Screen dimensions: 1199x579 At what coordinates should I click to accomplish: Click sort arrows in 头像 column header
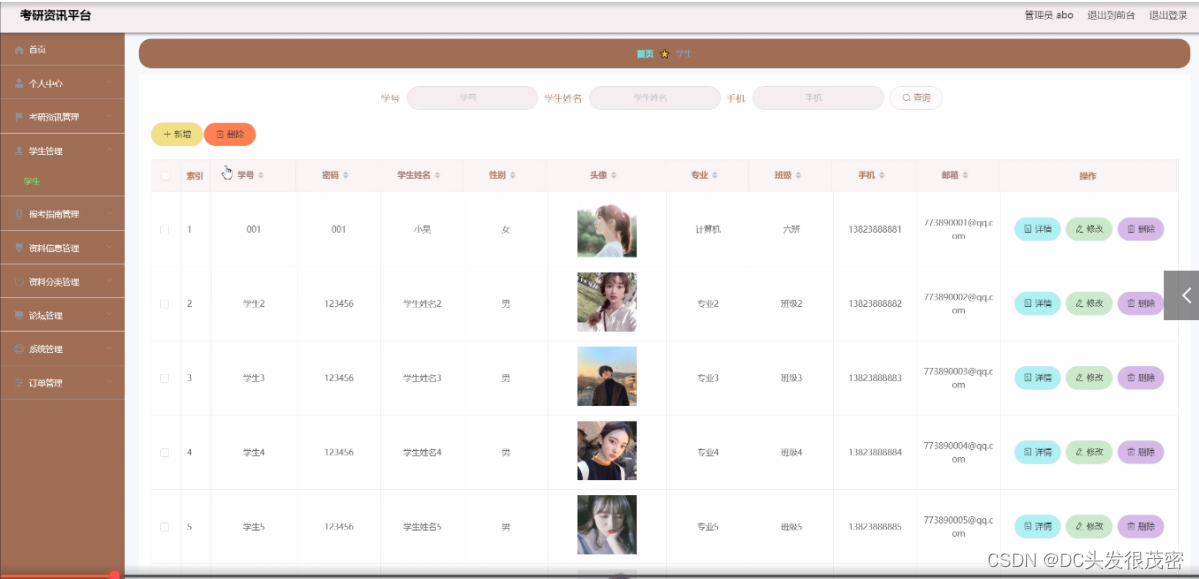click(x=614, y=176)
